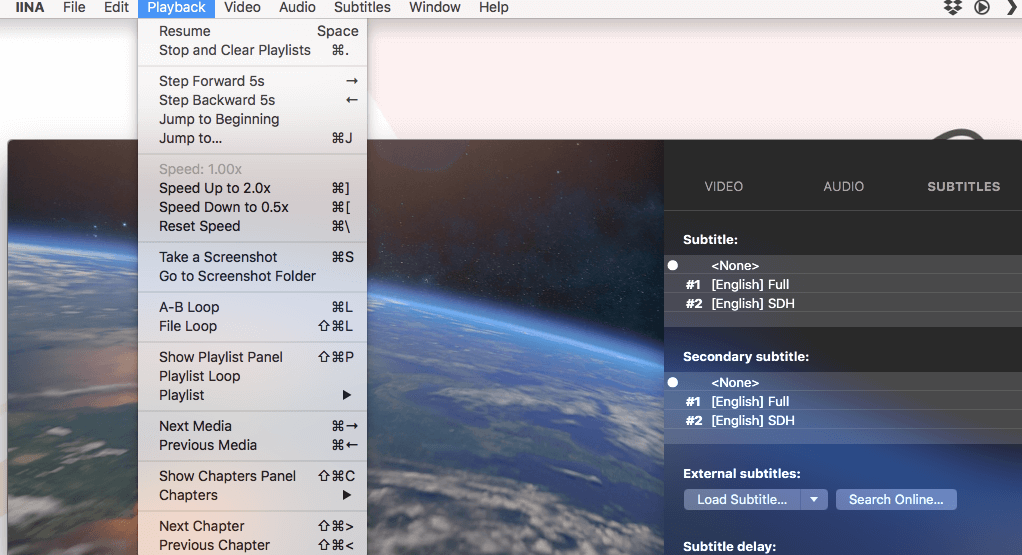Select Go to Screenshot Folder
This screenshot has width=1022, height=555.
[252, 276]
